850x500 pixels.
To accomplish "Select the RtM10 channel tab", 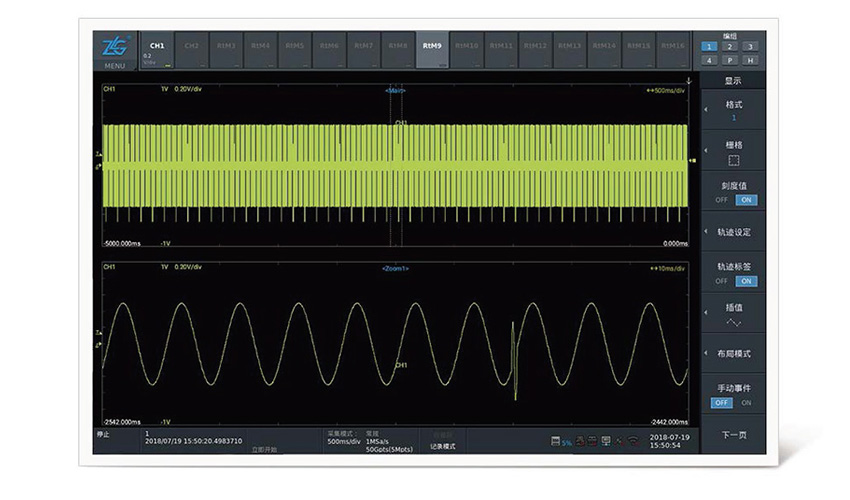I will pyautogui.click(x=467, y=50).
